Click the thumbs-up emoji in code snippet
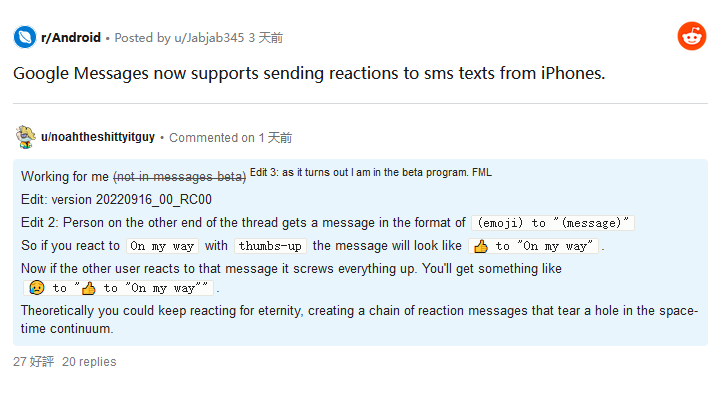 (x=481, y=247)
